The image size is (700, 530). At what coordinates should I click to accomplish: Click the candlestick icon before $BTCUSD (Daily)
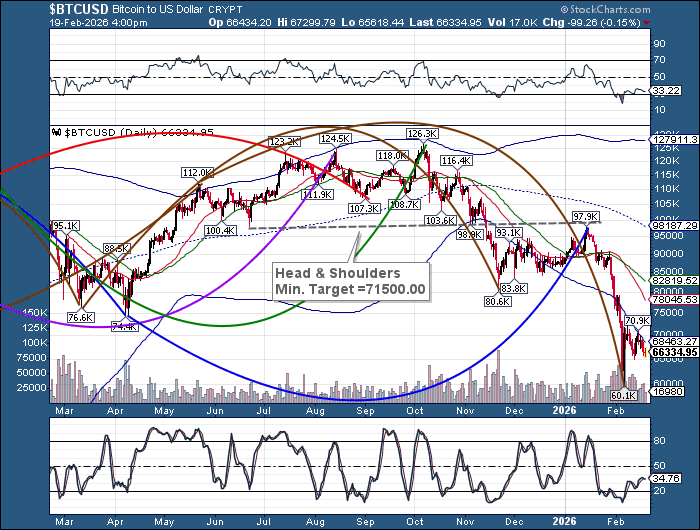click(x=56, y=131)
